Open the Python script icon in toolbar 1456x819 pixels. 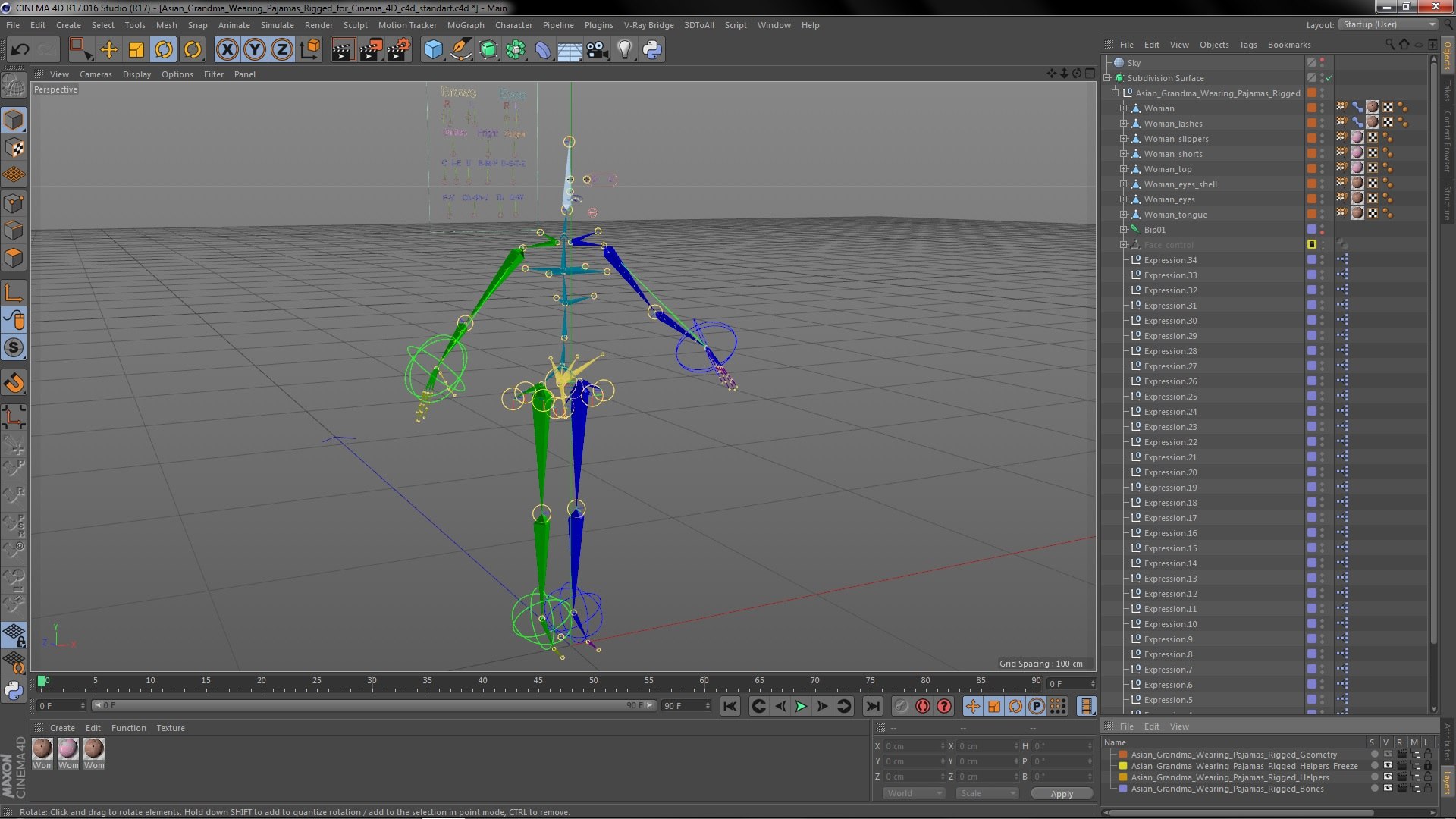coord(652,50)
